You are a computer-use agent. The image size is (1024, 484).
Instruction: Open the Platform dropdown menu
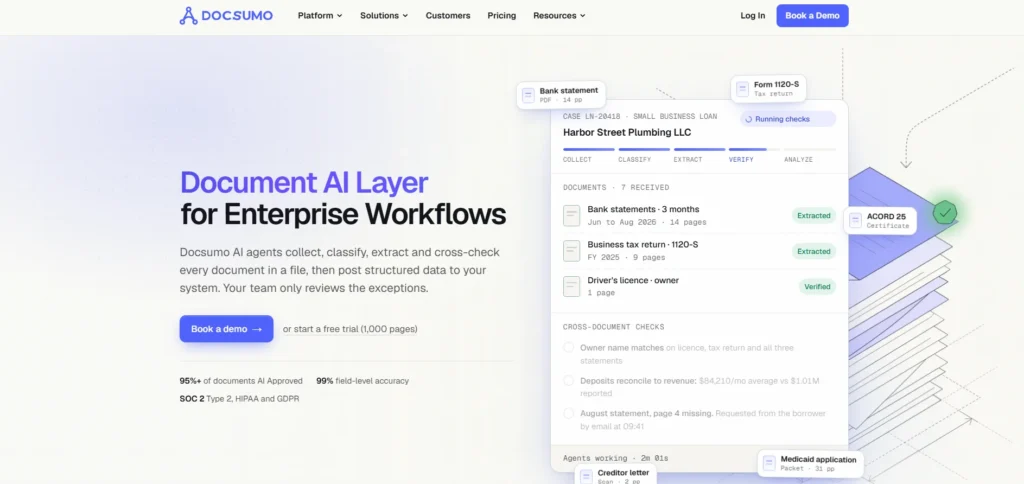coord(320,16)
